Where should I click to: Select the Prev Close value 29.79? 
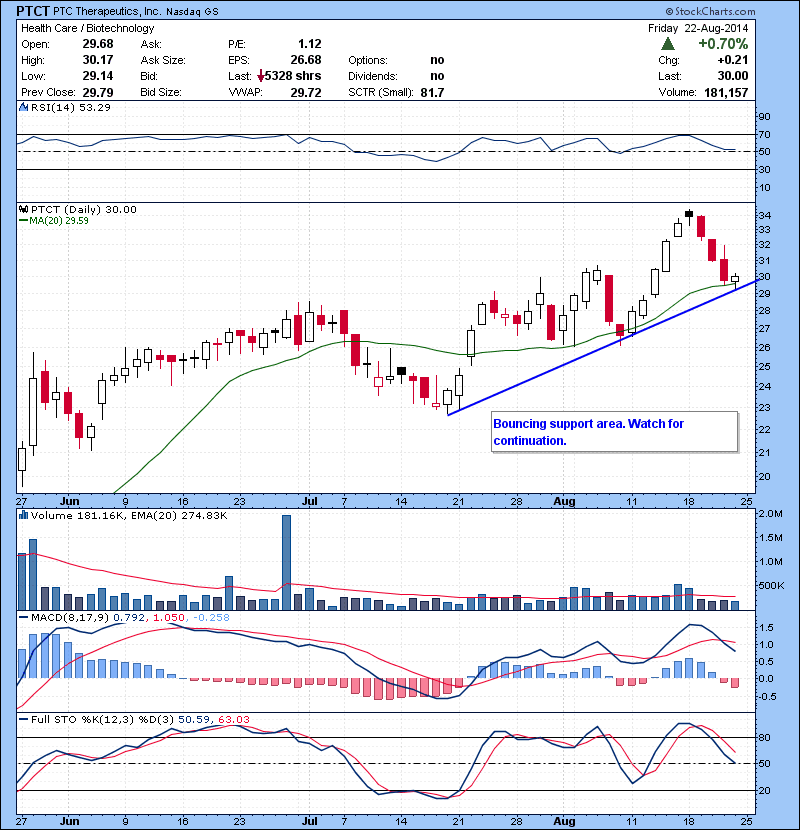coord(98,93)
